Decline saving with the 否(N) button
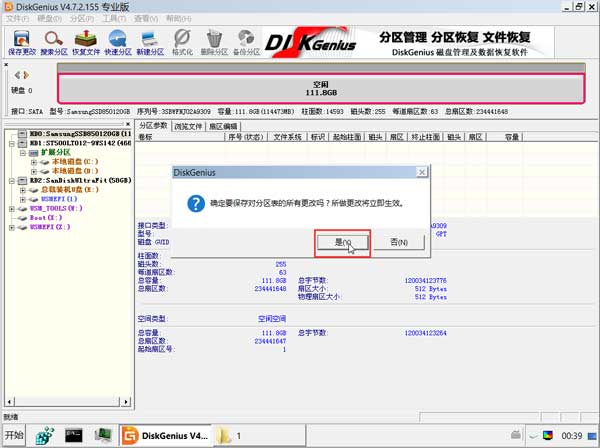Image resolution: width=600 pixels, height=448 pixels. (399, 242)
